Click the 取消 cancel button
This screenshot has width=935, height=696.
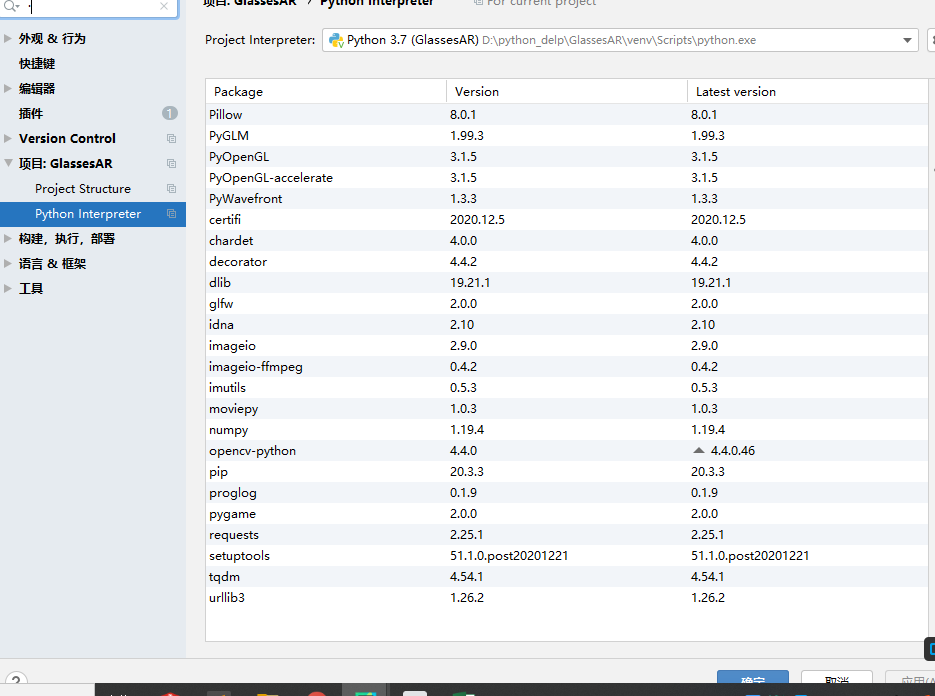[837, 679]
